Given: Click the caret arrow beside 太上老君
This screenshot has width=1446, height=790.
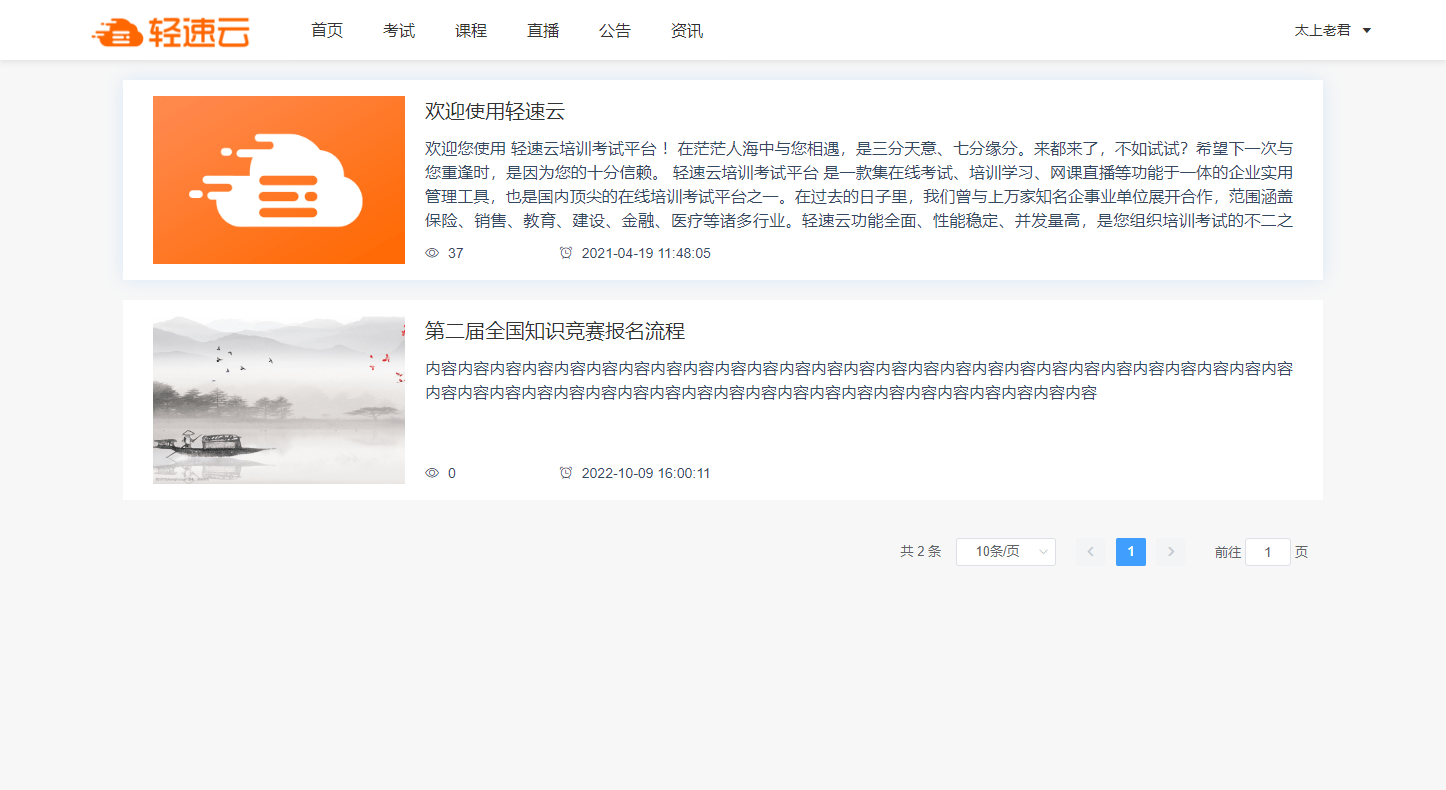Looking at the screenshot, I should click(1367, 31).
